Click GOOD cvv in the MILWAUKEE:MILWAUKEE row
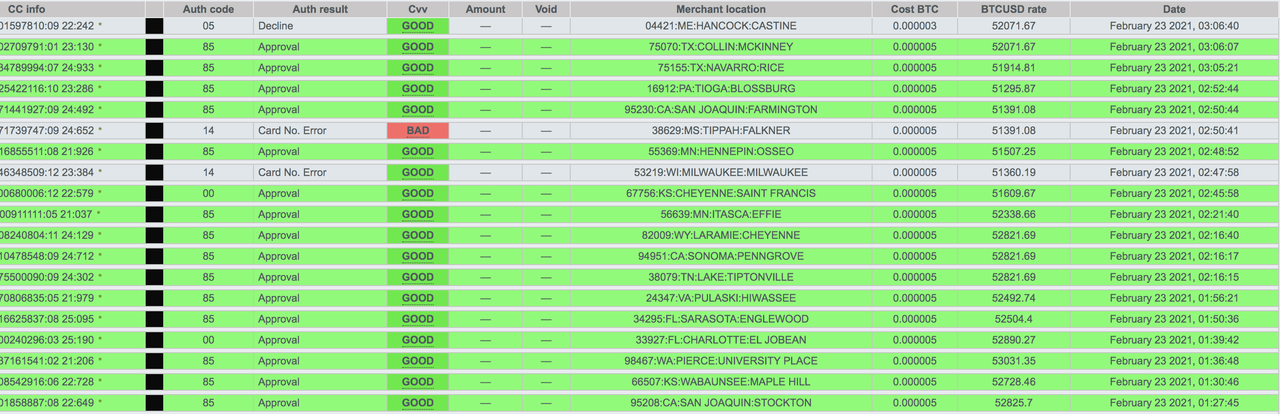 tap(418, 173)
